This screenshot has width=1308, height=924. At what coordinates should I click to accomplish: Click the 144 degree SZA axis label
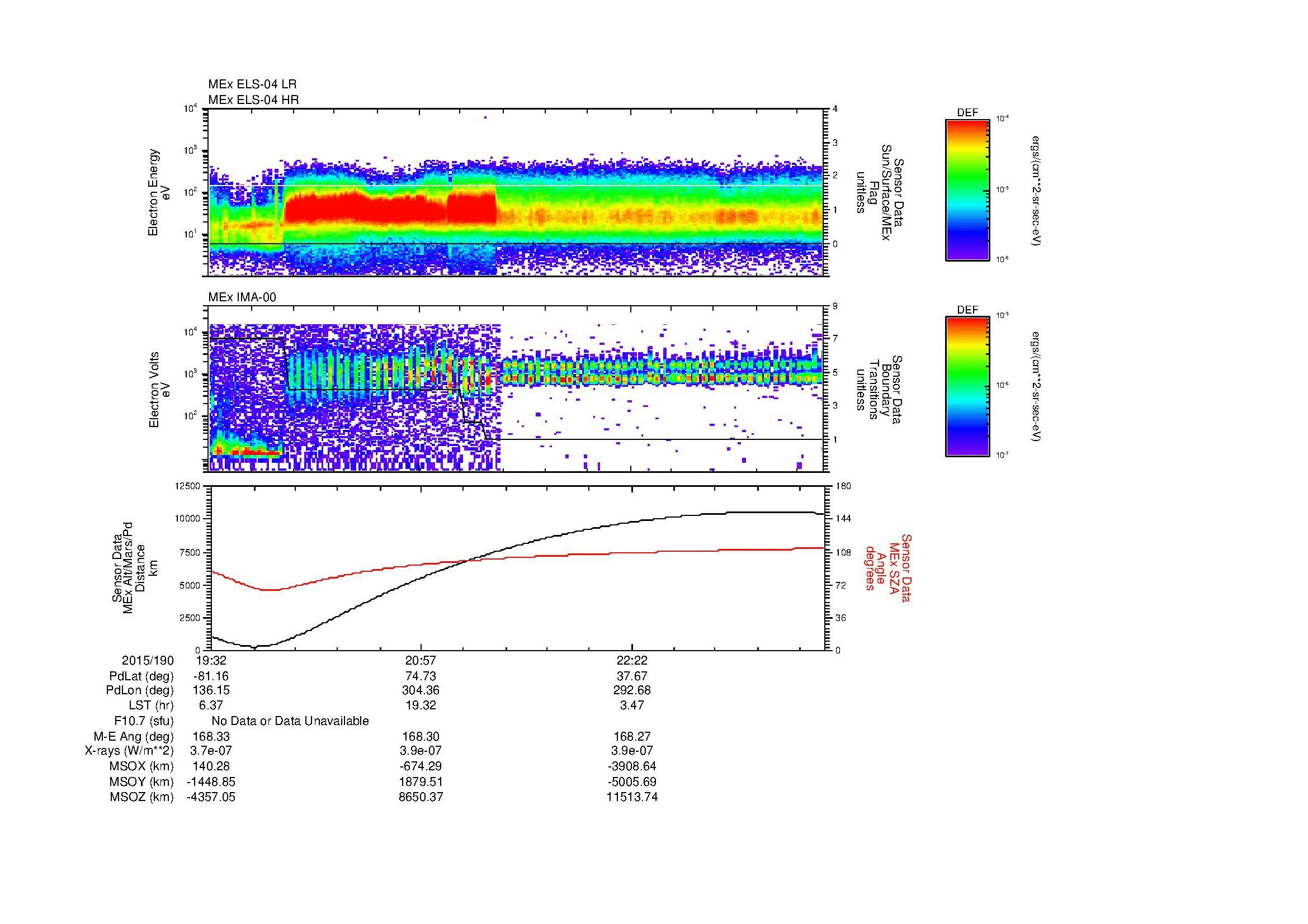click(843, 519)
